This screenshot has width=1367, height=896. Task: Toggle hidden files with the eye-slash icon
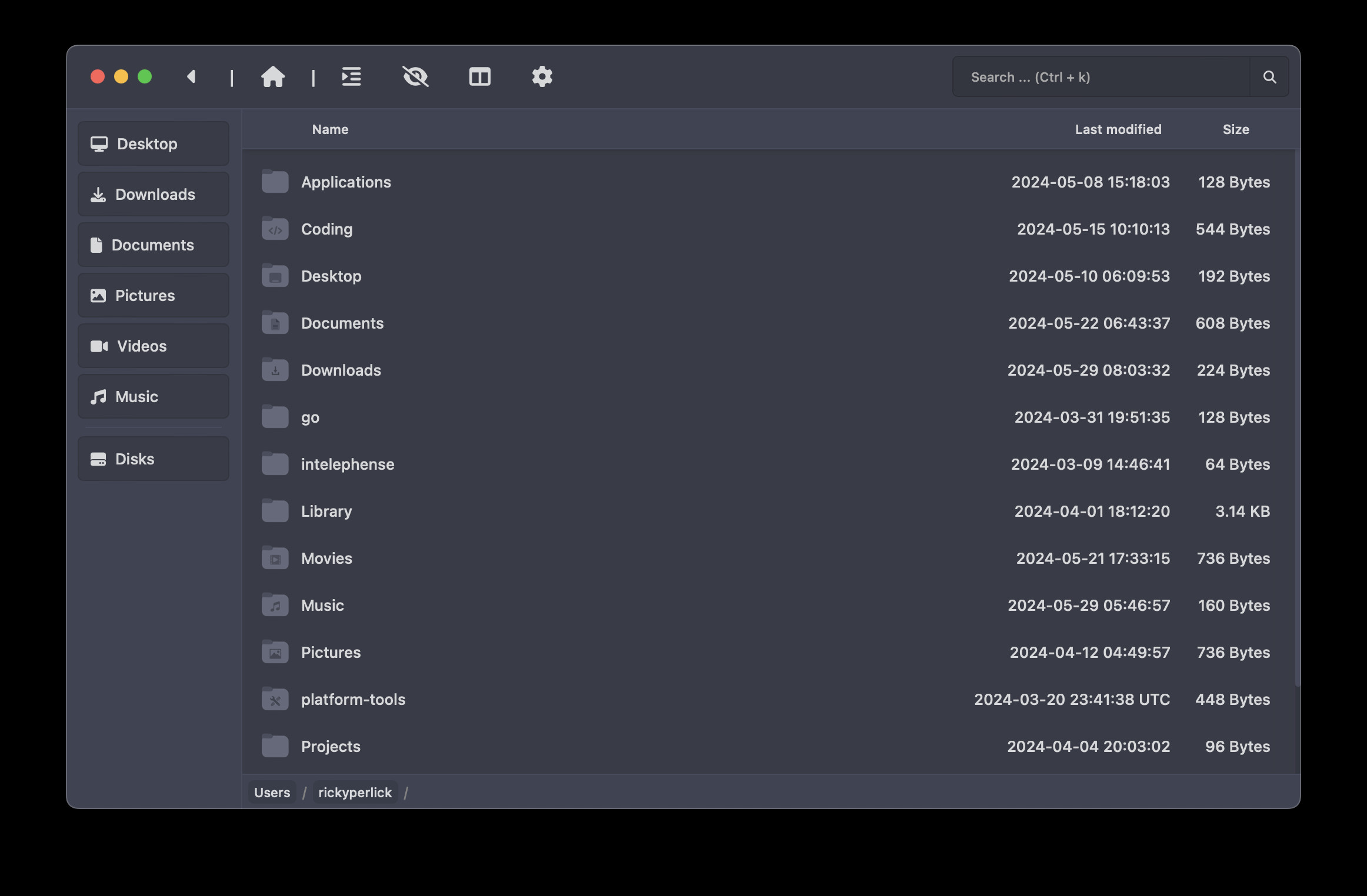(415, 77)
